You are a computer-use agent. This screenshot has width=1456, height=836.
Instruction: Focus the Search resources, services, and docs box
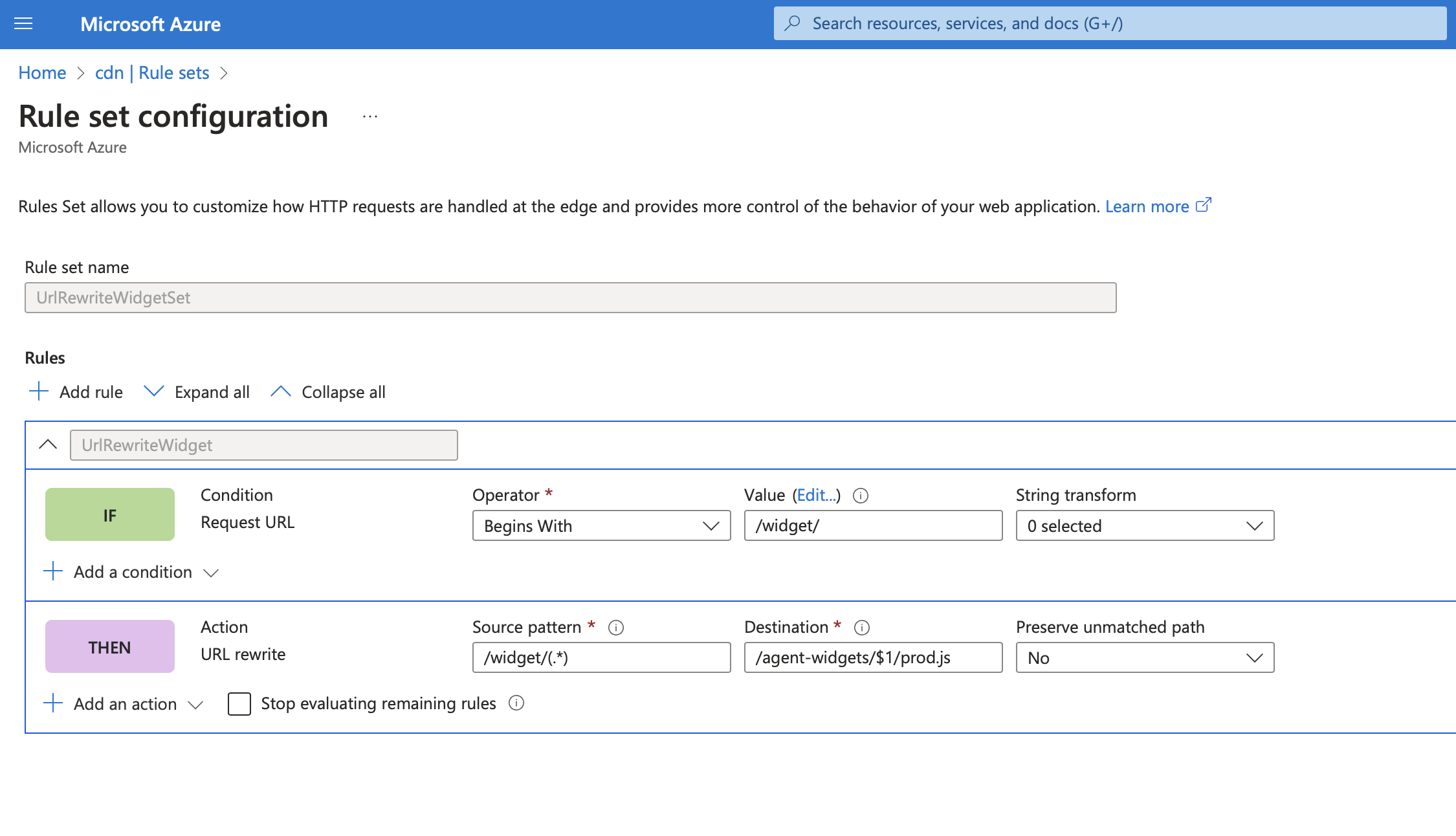(1110, 24)
